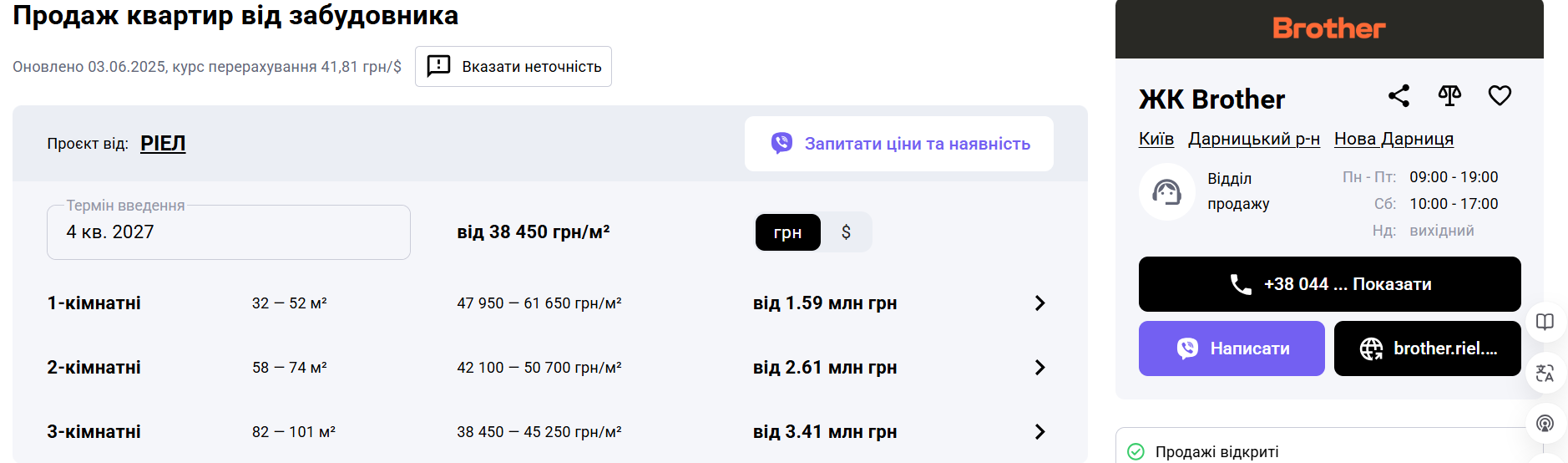The image size is (1568, 463).
Task: Show the full +38 044 phone number
Action: [1329, 284]
